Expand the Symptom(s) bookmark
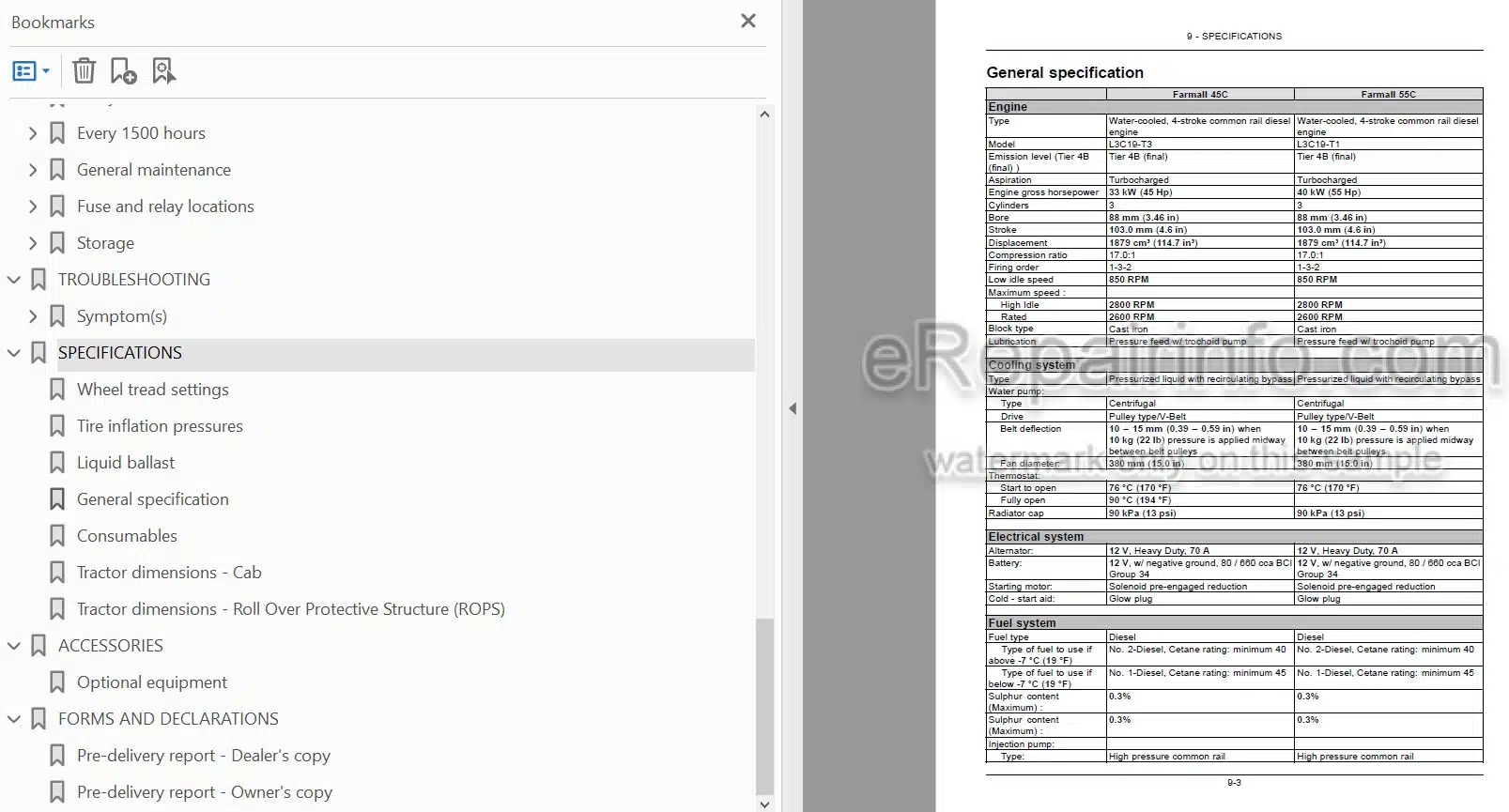This screenshot has height=812, width=1509. 33,316
